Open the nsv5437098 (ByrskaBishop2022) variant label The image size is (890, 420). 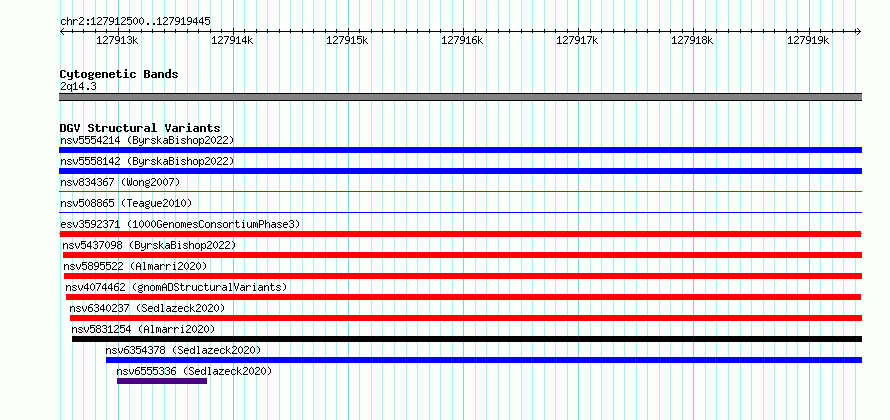149,245
